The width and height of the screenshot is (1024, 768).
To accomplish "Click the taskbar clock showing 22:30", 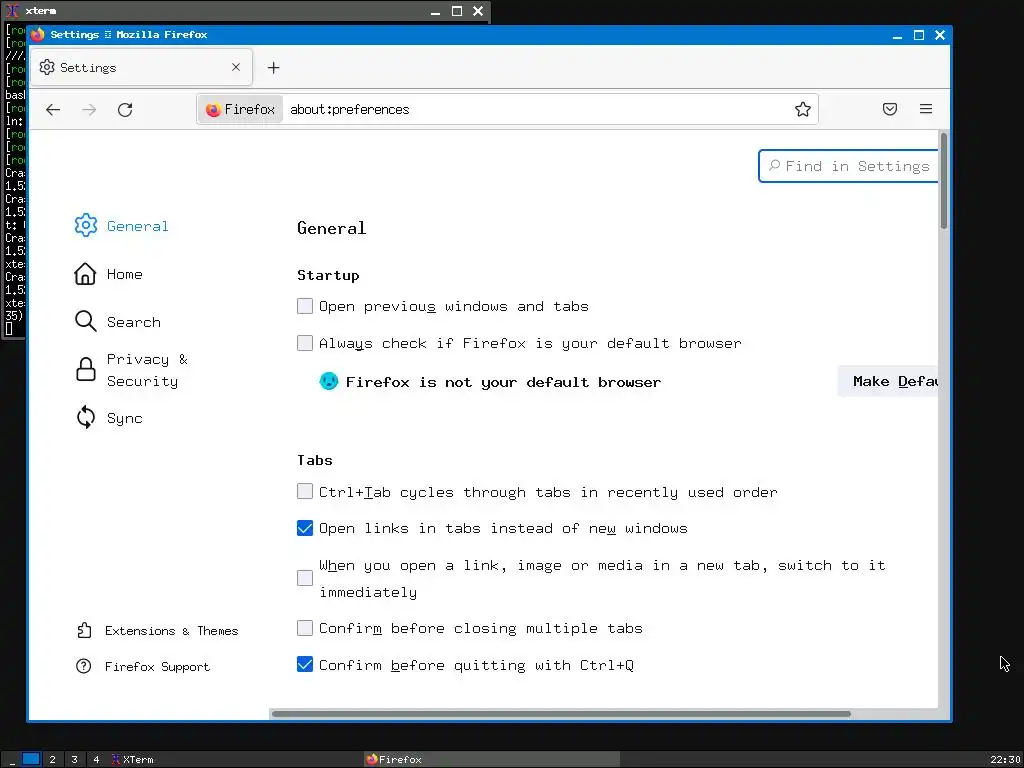I will pos(1005,760).
